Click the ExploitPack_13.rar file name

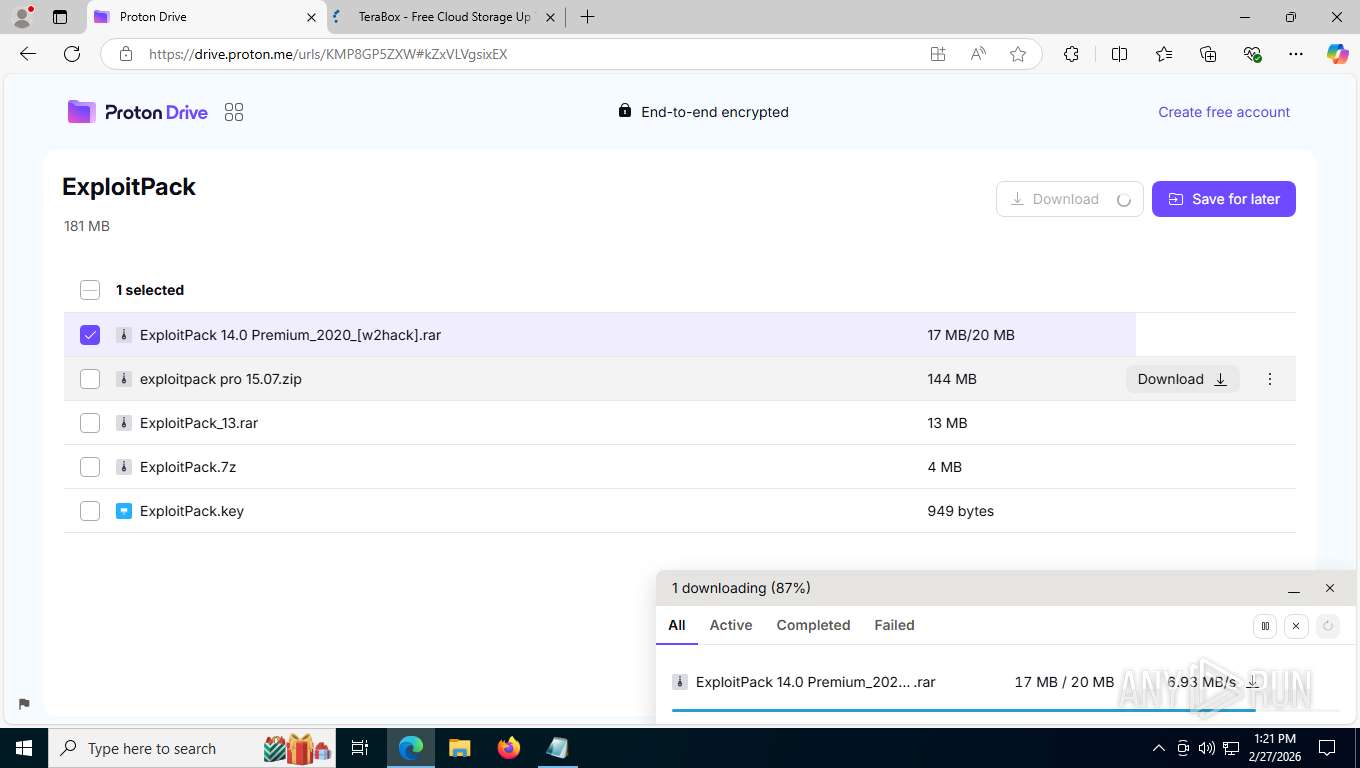coord(199,423)
